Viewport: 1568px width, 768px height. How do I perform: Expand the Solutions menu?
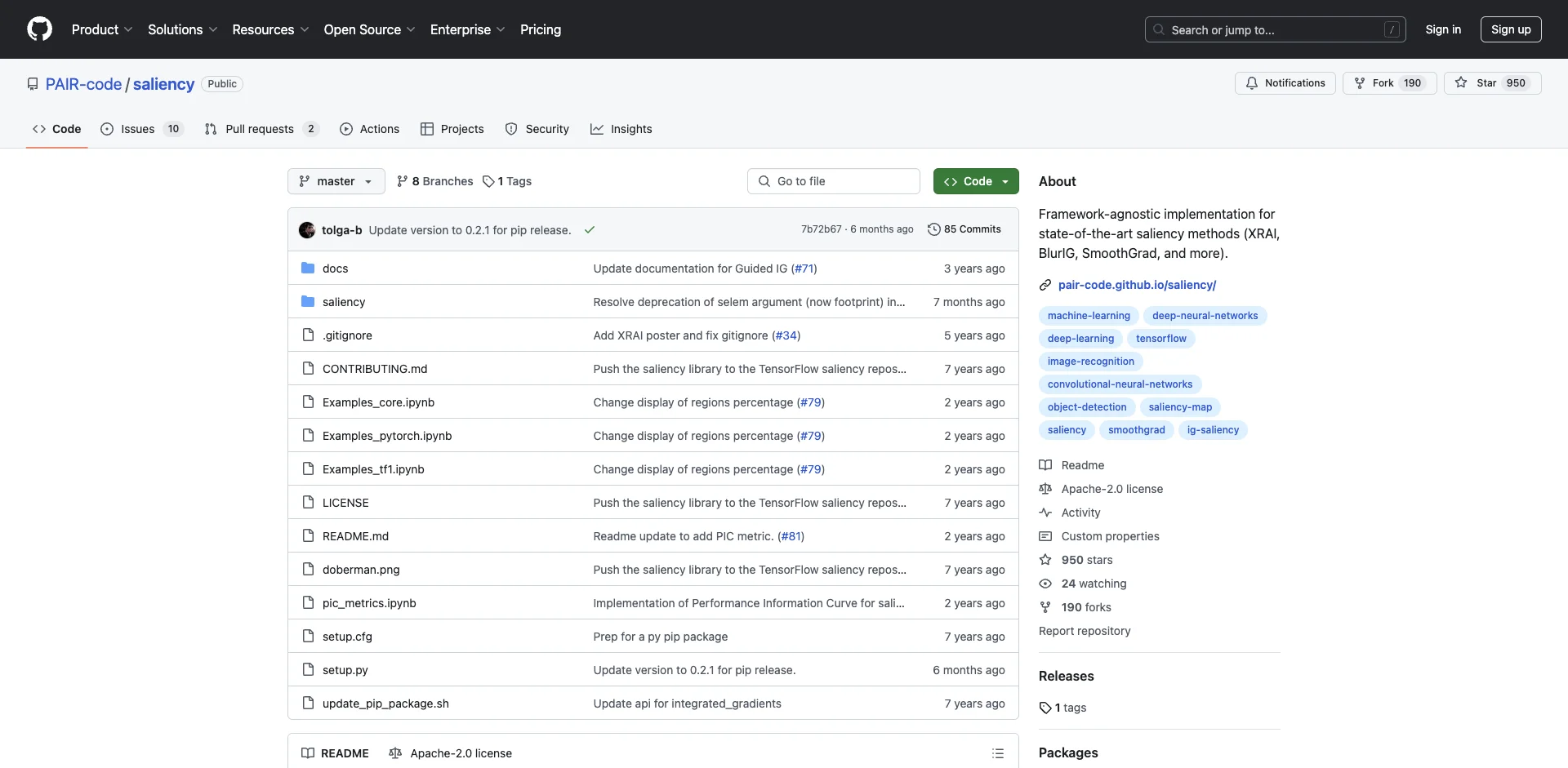[183, 29]
